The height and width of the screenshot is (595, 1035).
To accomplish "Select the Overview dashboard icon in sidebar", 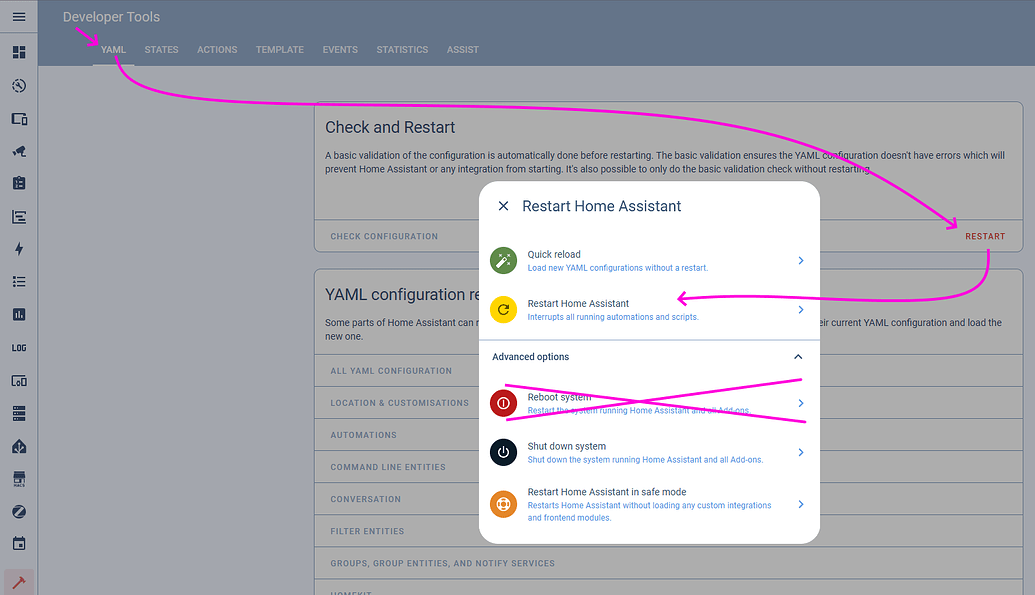I will (x=18, y=50).
